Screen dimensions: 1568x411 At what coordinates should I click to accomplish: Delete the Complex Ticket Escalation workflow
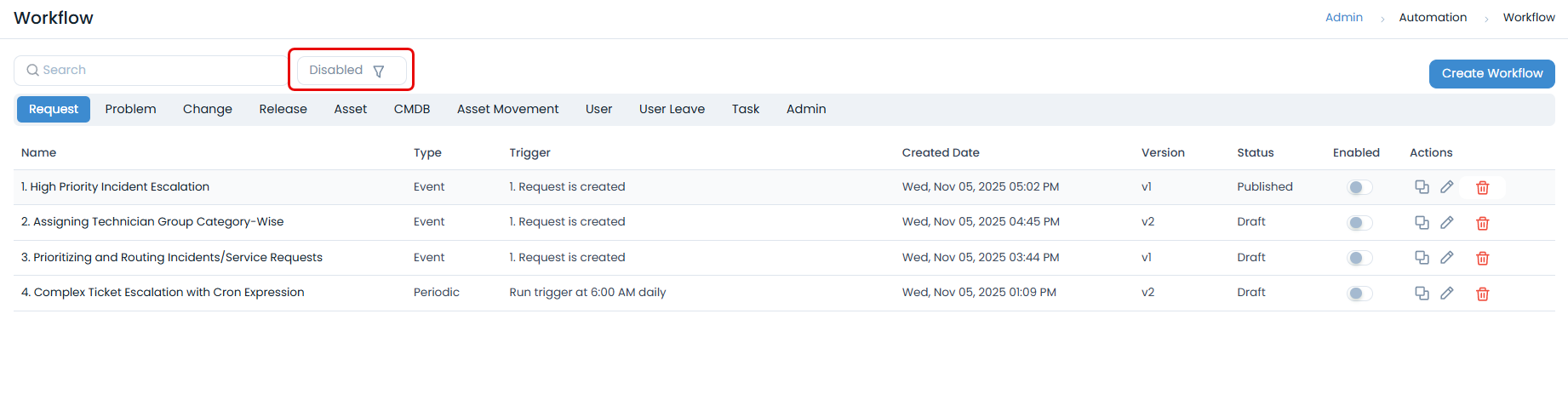coord(1482,294)
